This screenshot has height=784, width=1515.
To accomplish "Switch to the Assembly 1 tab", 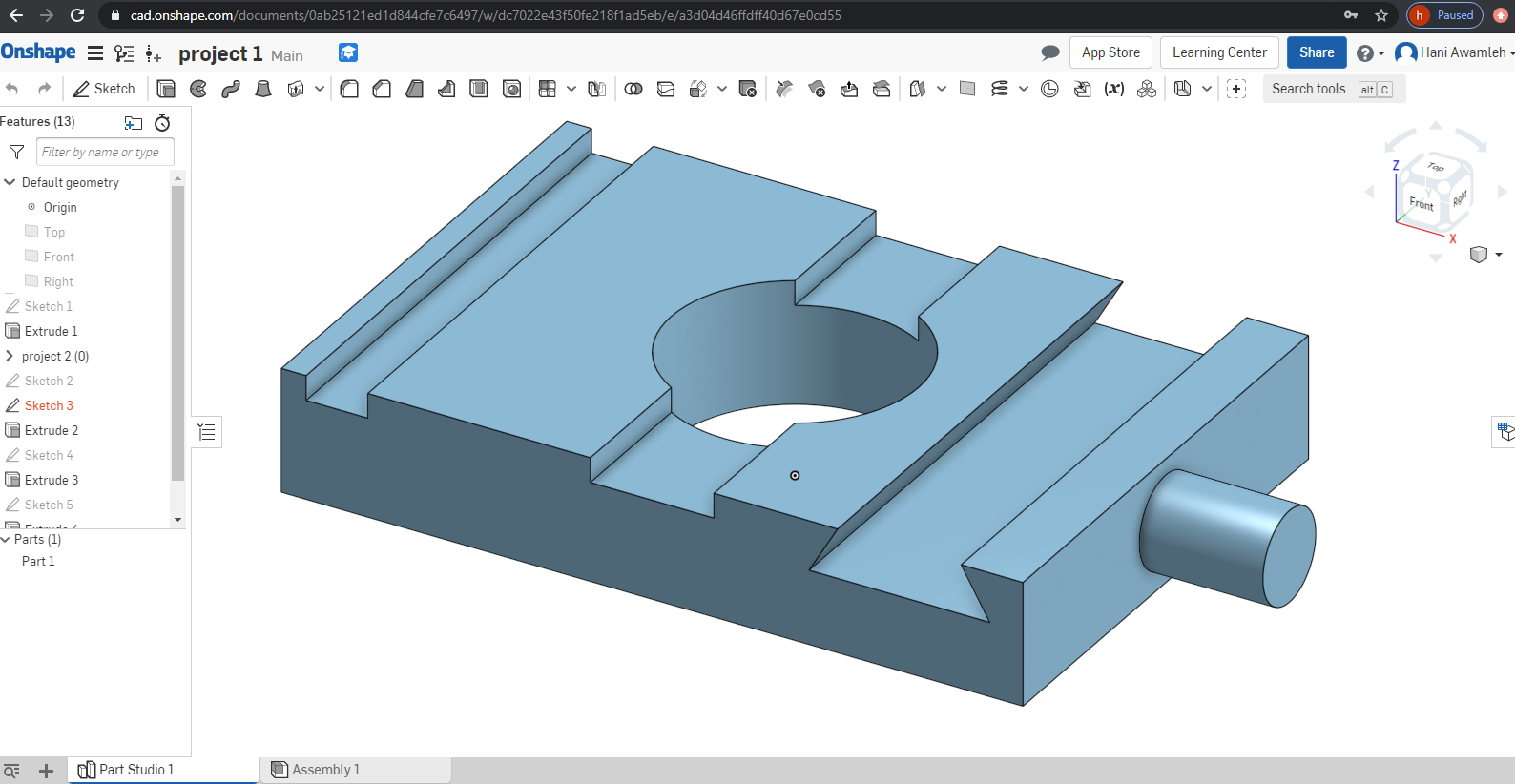I will point(325,770).
